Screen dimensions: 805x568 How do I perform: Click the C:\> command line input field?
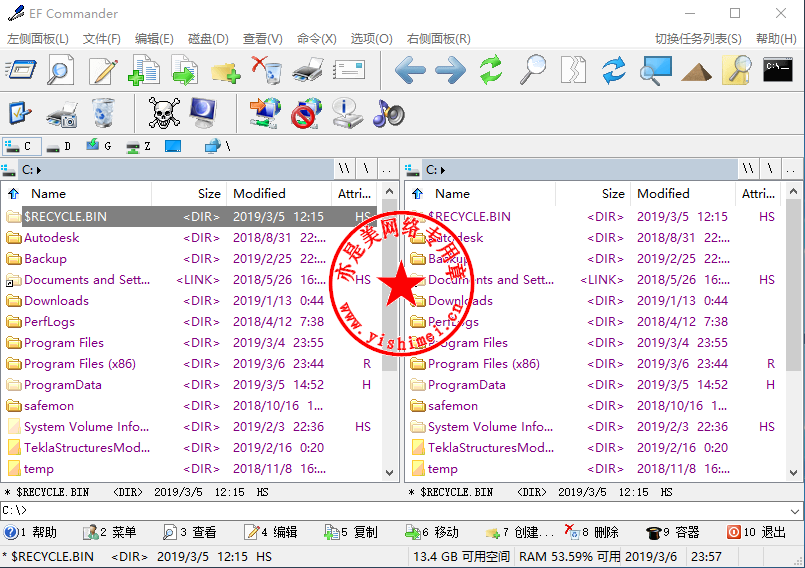[x=394, y=511]
